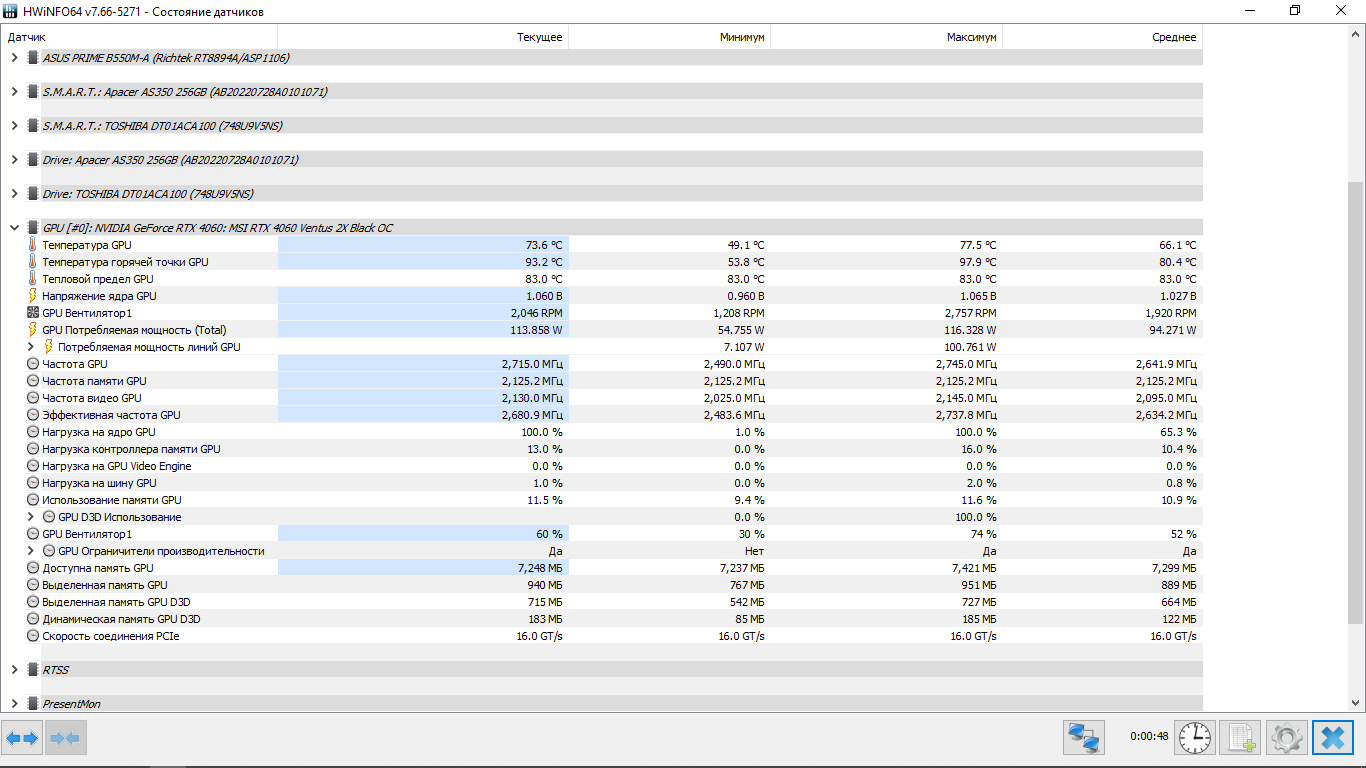Viewport: 1366px width, 768px height.
Task: Click current fan speed 2,046 RPM
Action: tap(537, 313)
